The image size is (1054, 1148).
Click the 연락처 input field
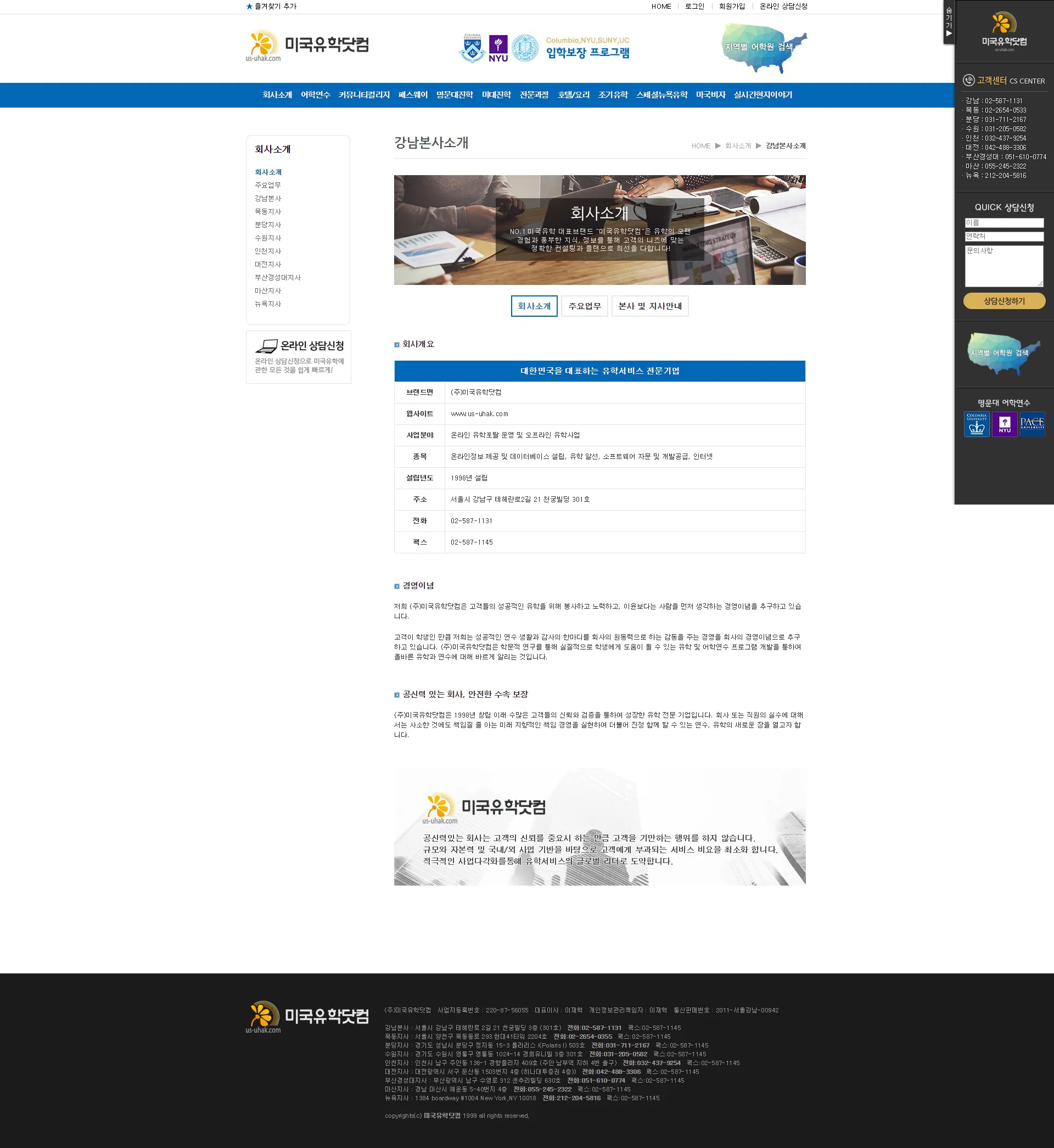1004,237
